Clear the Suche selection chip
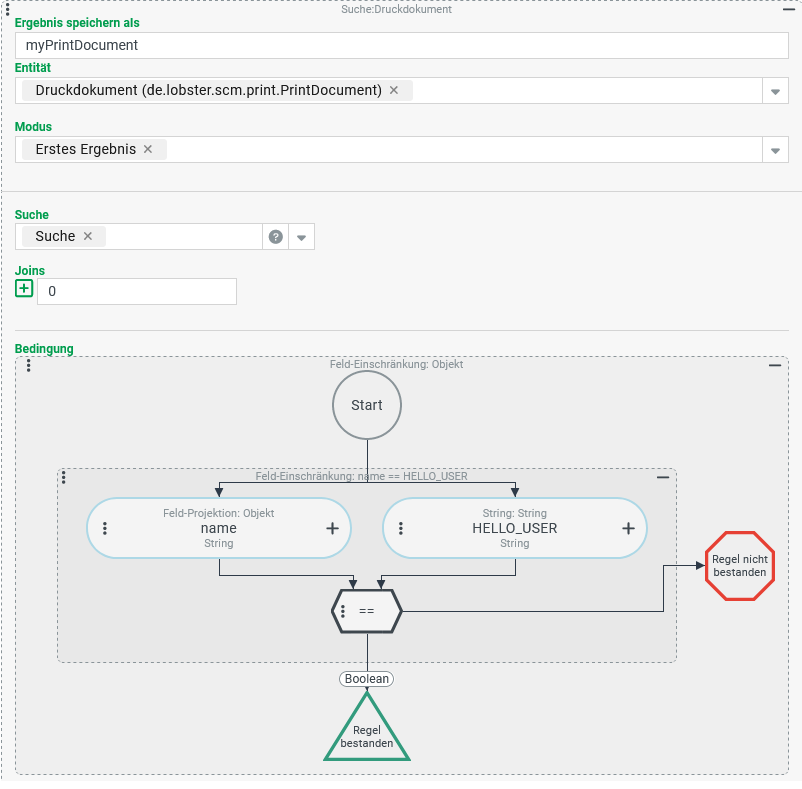The image size is (802, 789). (x=88, y=236)
